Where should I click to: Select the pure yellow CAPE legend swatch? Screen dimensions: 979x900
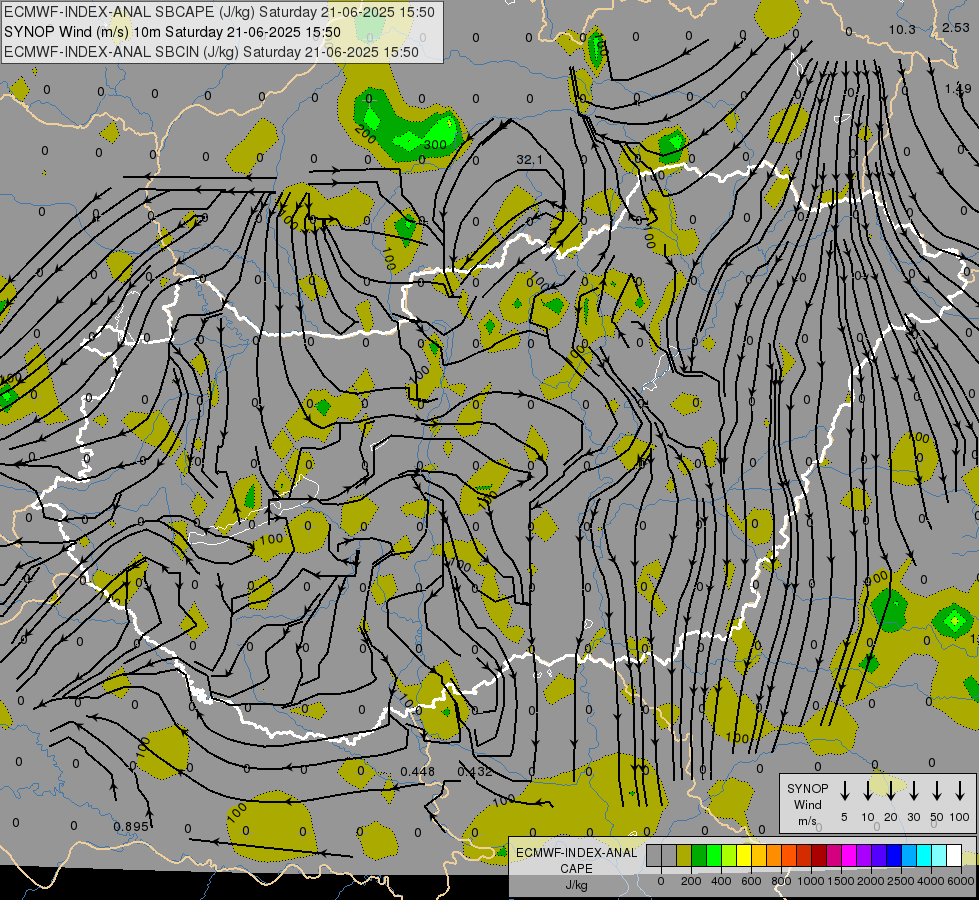click(744, 855)
